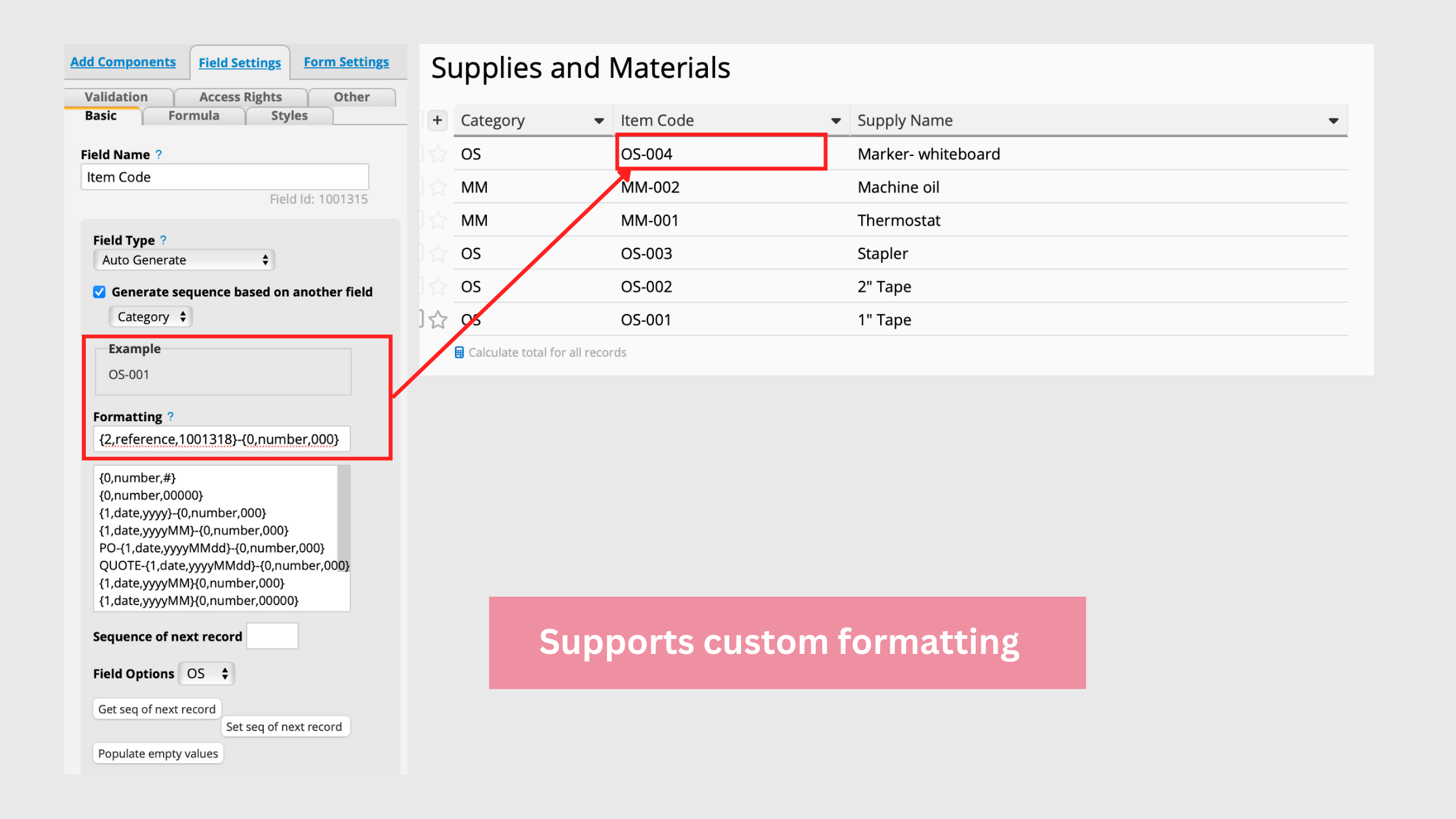The image size is (1456, 819).
Task: Click the Field Name help question mark
Action: (x=159, y=154)
